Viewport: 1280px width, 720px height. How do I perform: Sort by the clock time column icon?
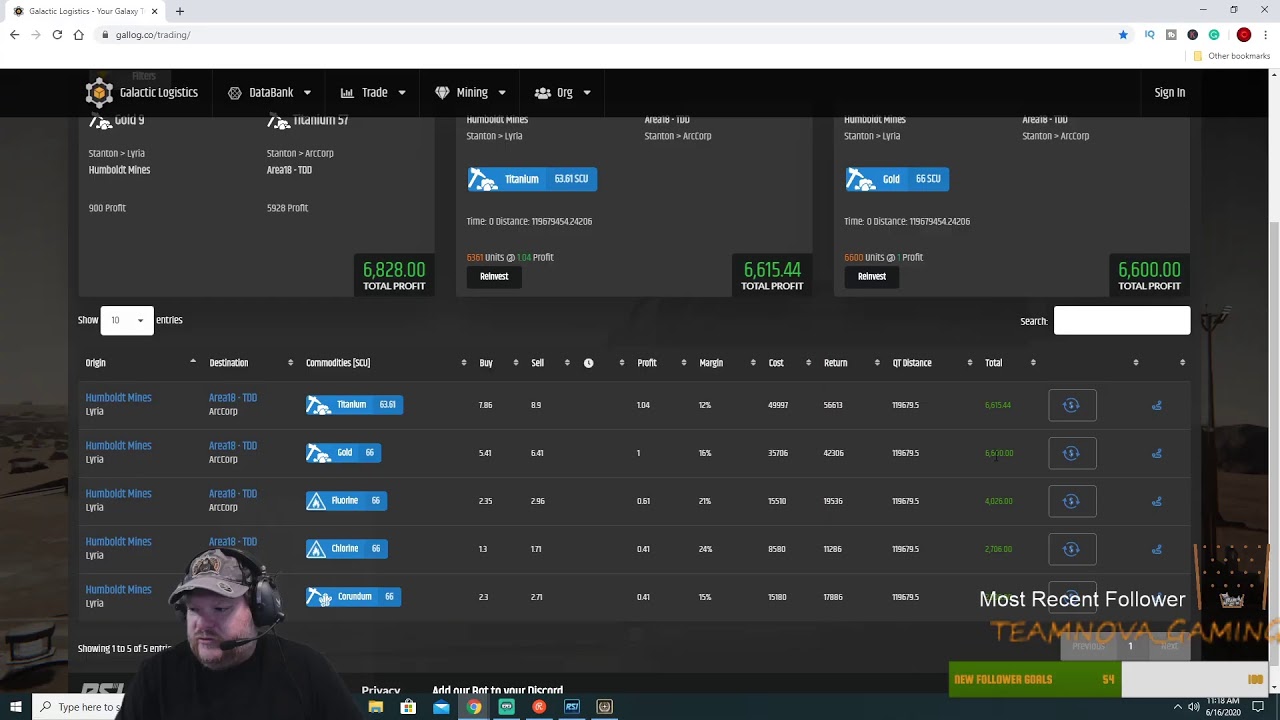588,363
